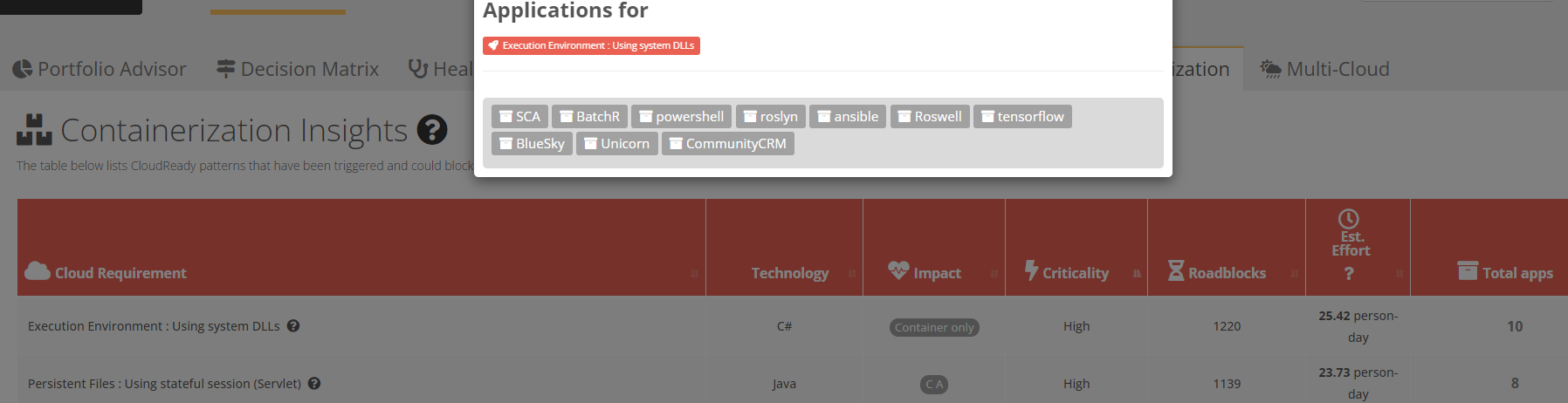This screenshot has height=403, width=1568.
Task: Open the Multi-Cloud tab
Action: click(x=1324, y=69)
